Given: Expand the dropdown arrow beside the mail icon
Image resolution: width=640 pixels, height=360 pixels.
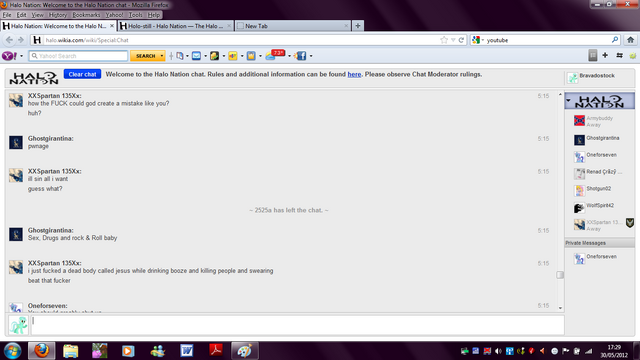Looking at the screenshot, I should point(205,56).
